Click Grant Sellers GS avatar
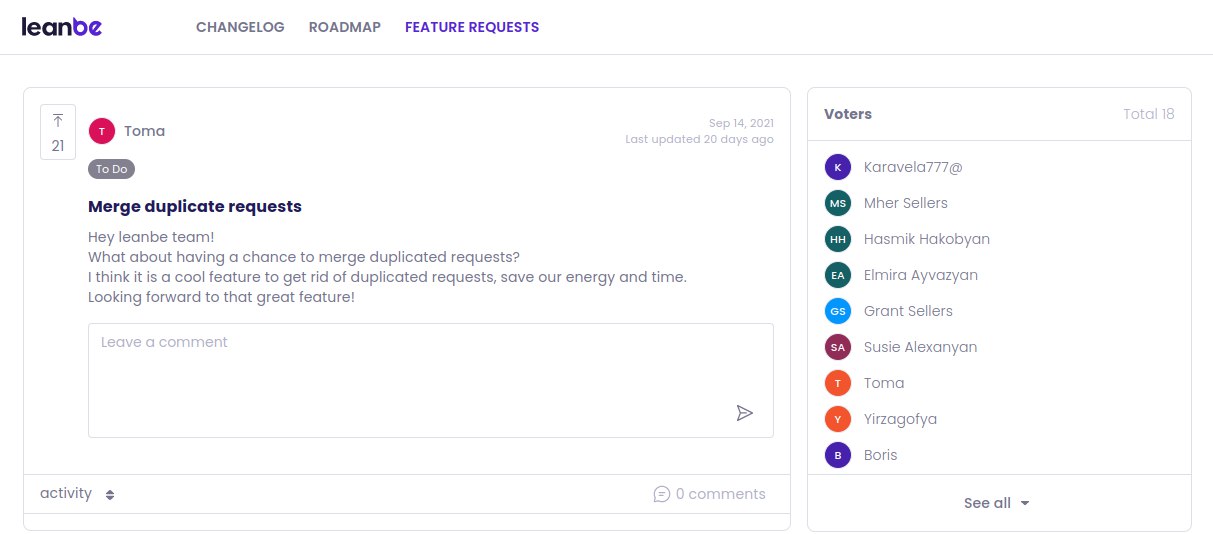Viewport: 1213px width, 534px height. click(838, 311)
